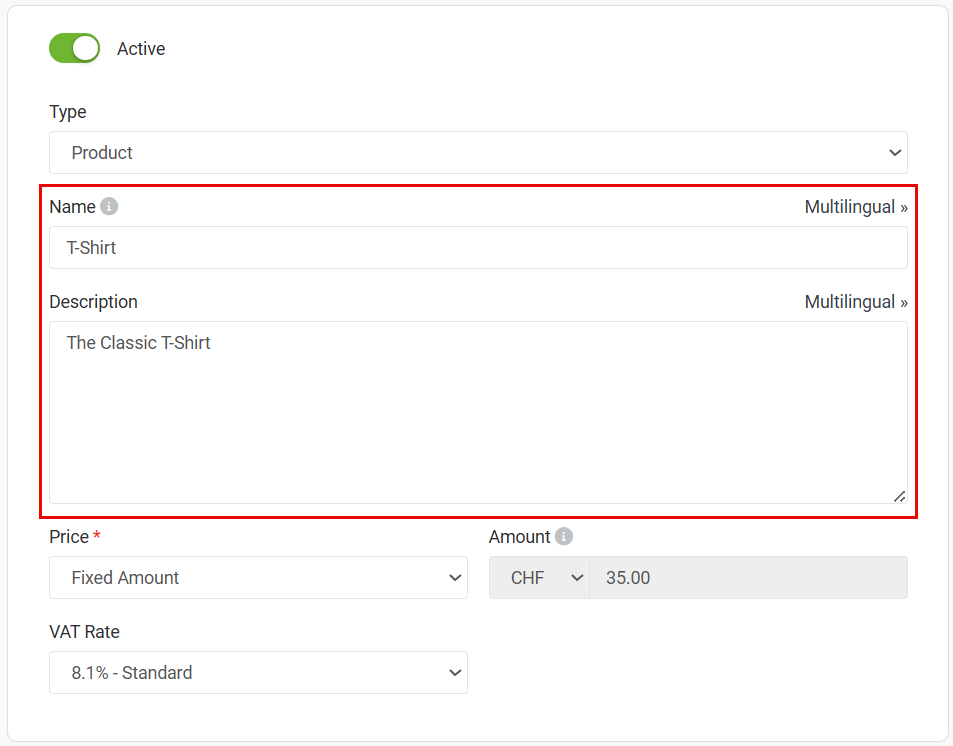Open Multilingual link for the Description field

pos(856,302)
